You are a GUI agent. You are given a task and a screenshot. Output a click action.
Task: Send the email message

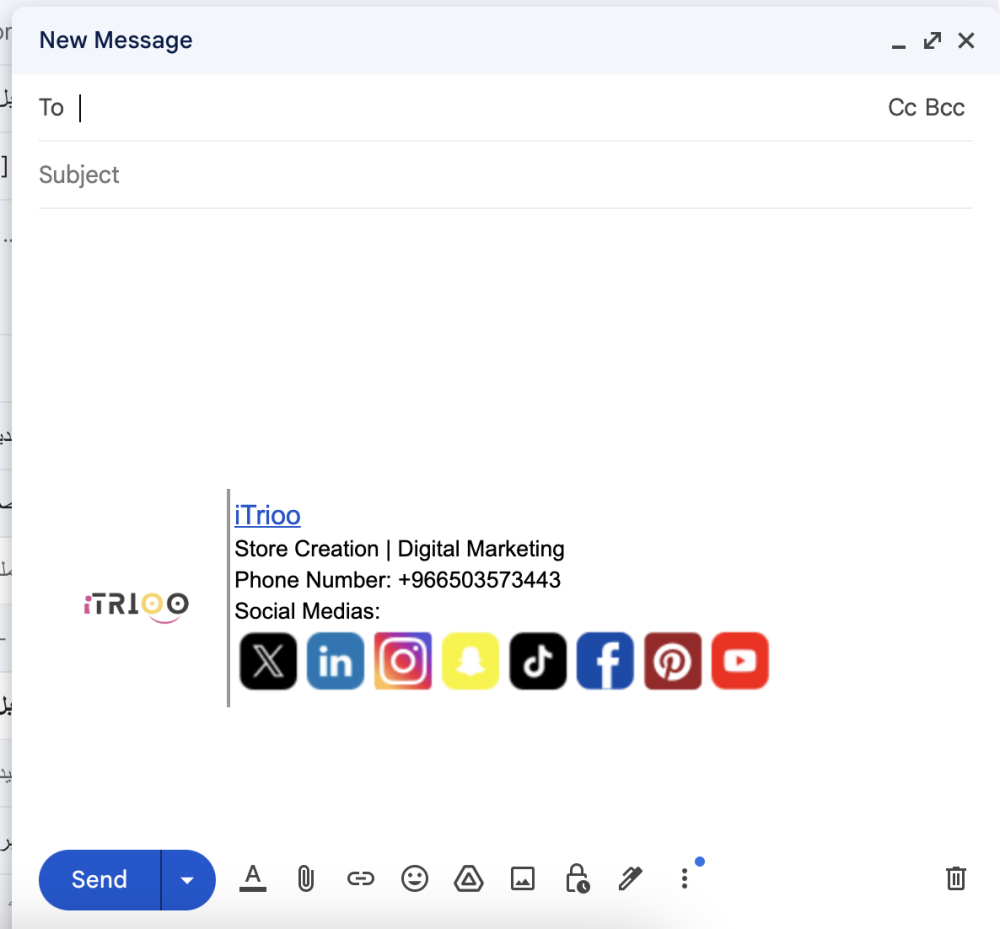99,880
